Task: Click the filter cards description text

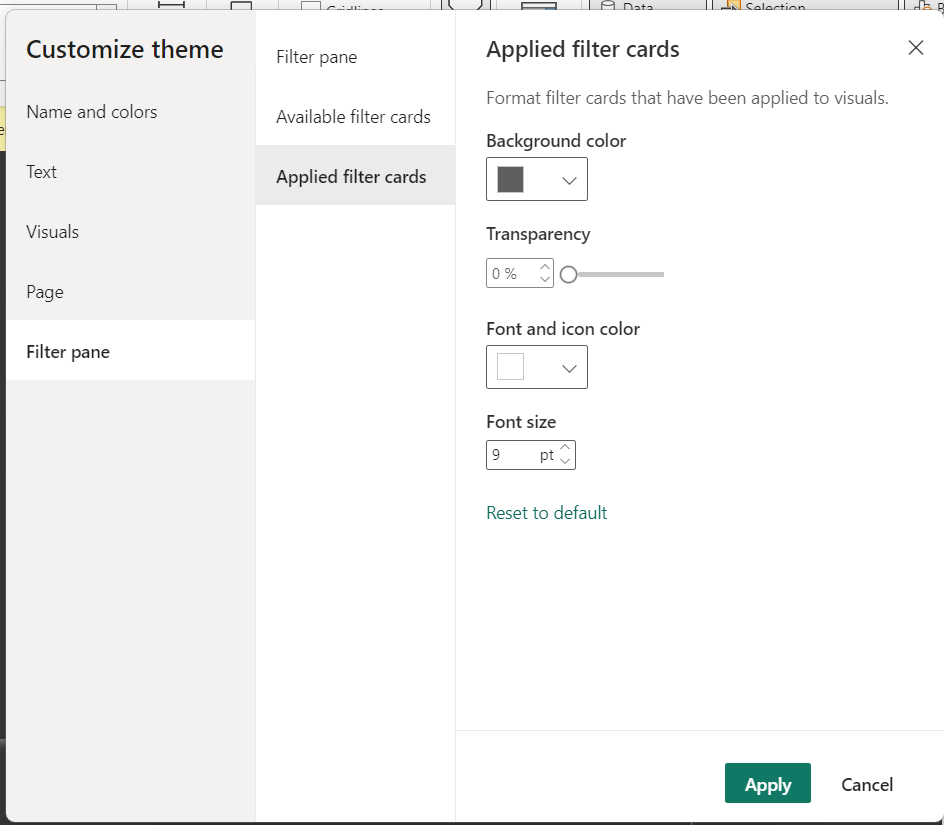Action: pos(688,98)
